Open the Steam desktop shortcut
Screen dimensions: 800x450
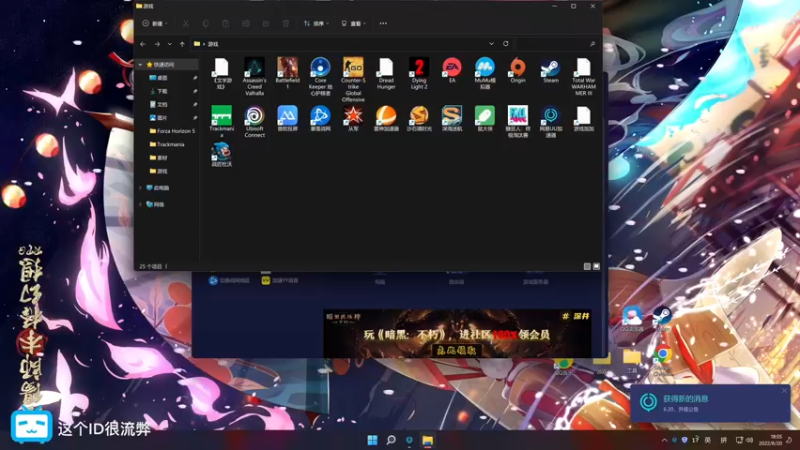pyautogui.click(x=661, y=320)
